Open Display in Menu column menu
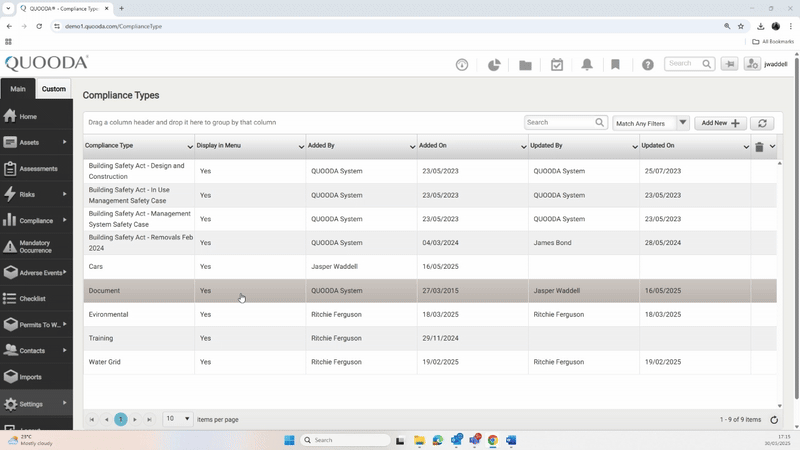The image size is (800, 450). tap(301, 146)
